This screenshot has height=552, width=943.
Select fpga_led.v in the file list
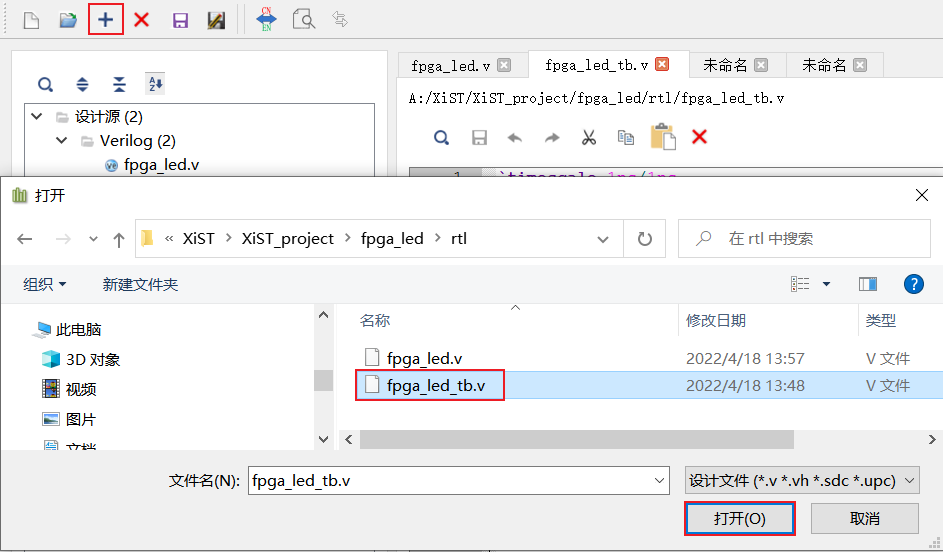point(424,358)
